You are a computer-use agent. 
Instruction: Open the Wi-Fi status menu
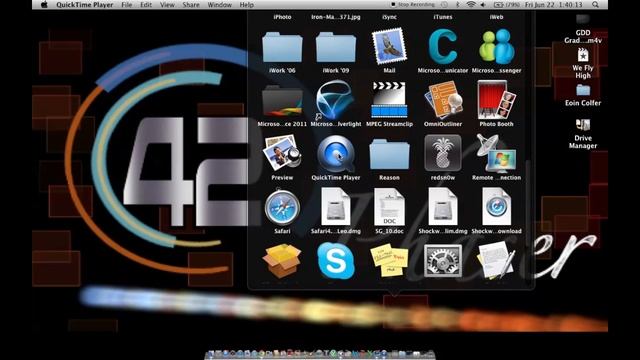tap(471, 5)
